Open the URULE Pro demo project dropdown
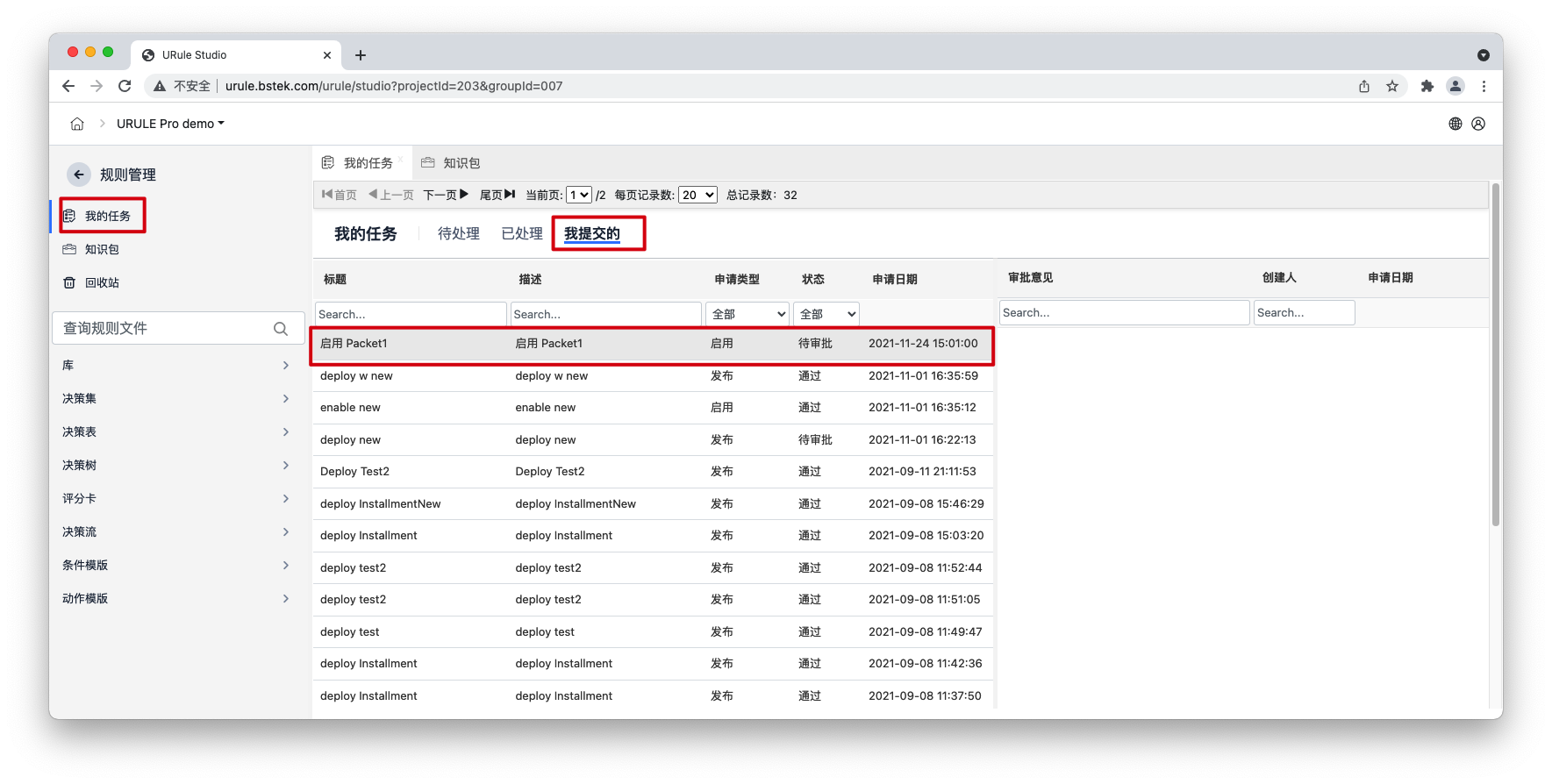Viewport: 1552px width, 784px height. [x=170, y=124]
